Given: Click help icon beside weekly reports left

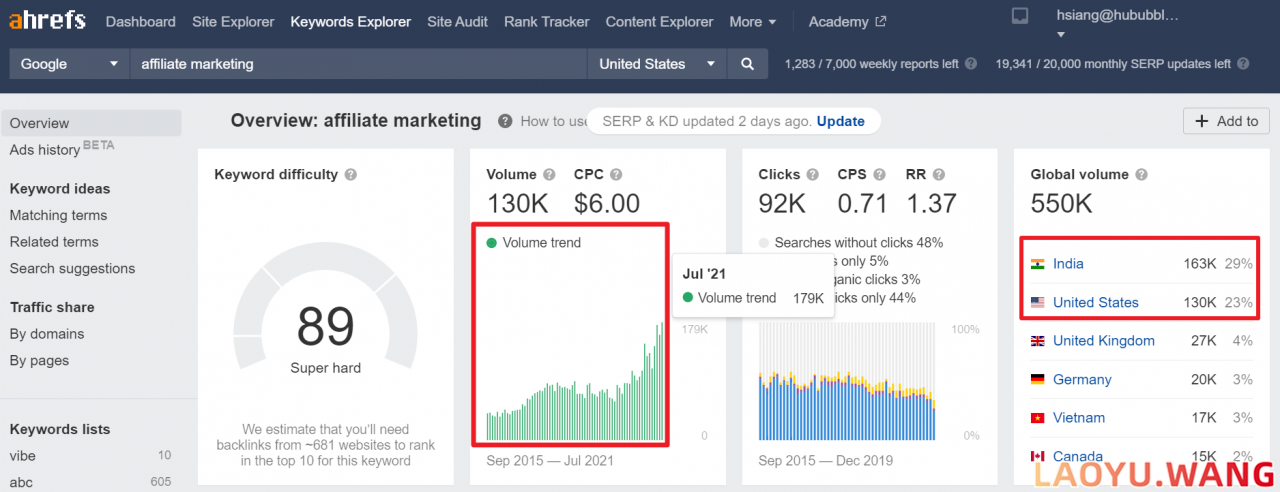Looking at the screenshot, I should [x=970, y=64].
